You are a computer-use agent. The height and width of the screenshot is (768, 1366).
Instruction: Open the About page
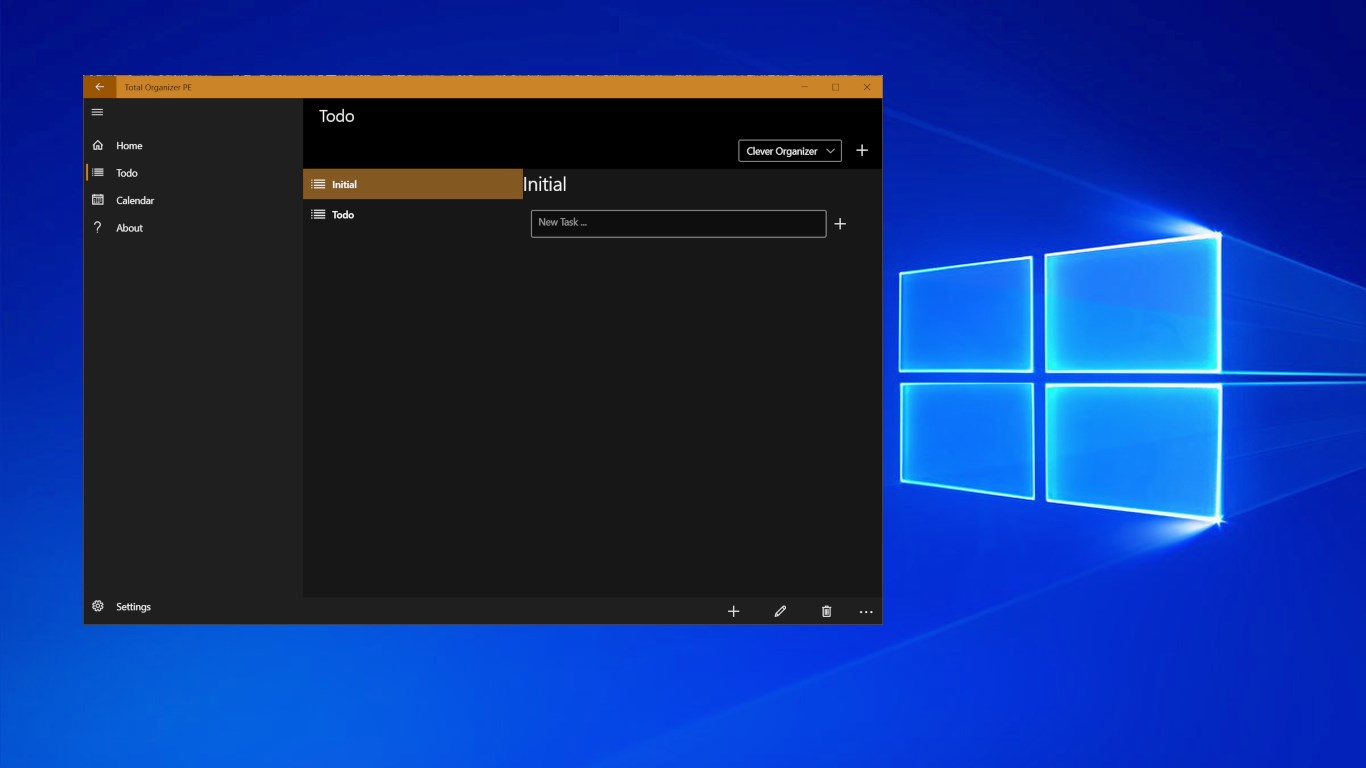coord(193,228)
